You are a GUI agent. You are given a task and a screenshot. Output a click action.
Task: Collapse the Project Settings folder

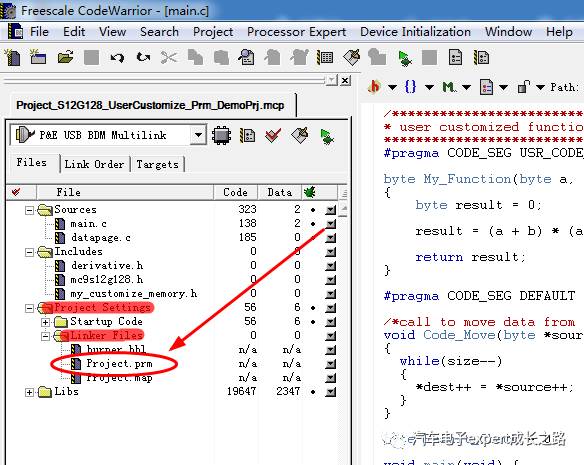pyautogui.click(x=29, y=308)
